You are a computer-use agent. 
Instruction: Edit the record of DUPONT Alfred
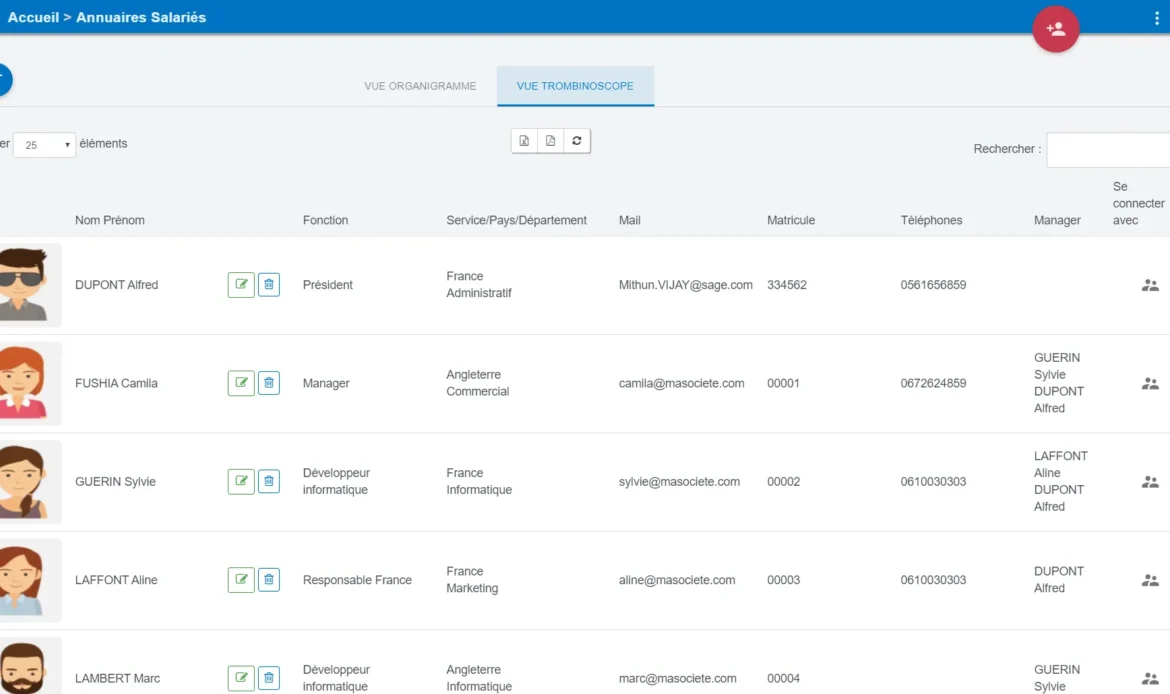(x=240, y=284)
